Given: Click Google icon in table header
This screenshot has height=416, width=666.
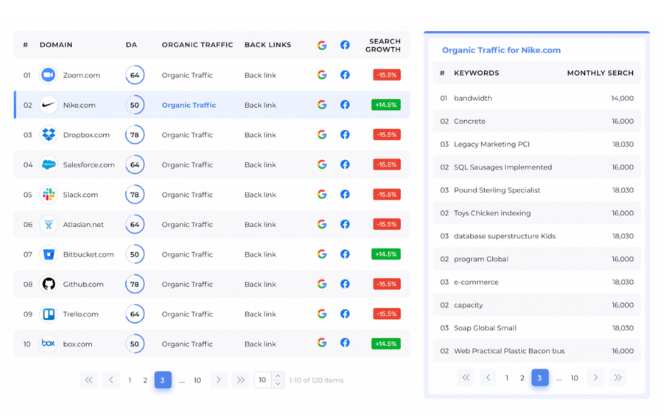Looking at the screenshot, I should [322, 45].
